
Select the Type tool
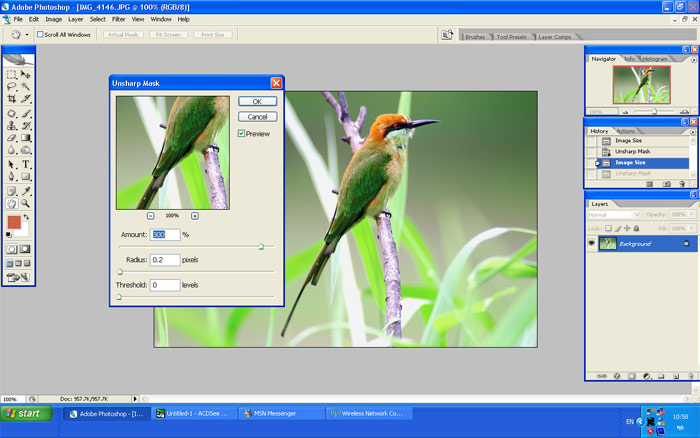[x=25, y=165]
